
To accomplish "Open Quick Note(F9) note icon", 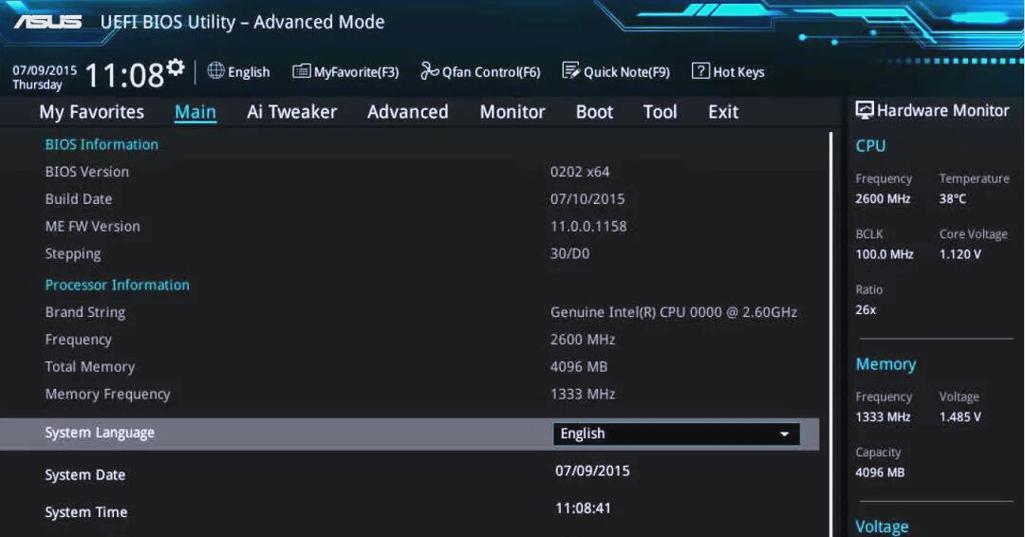I will point(571,71).
